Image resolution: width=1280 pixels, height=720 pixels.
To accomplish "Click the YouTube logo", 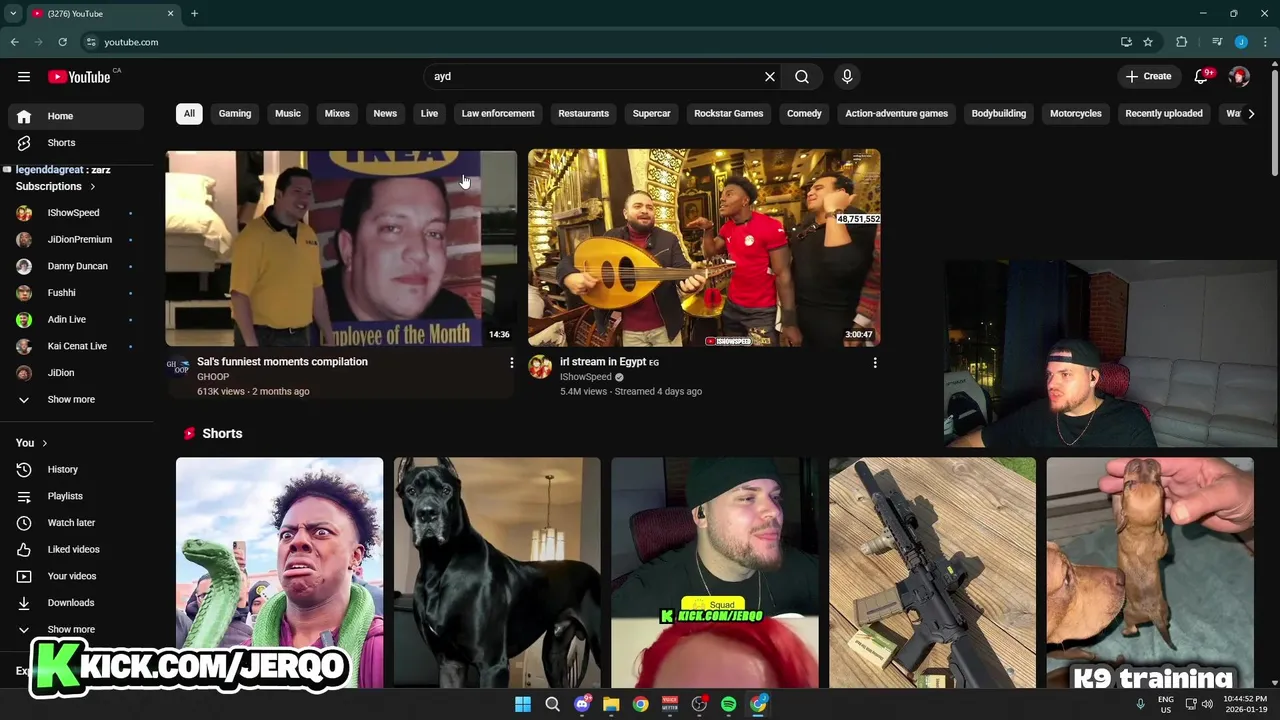I will (x=79, y=77).
